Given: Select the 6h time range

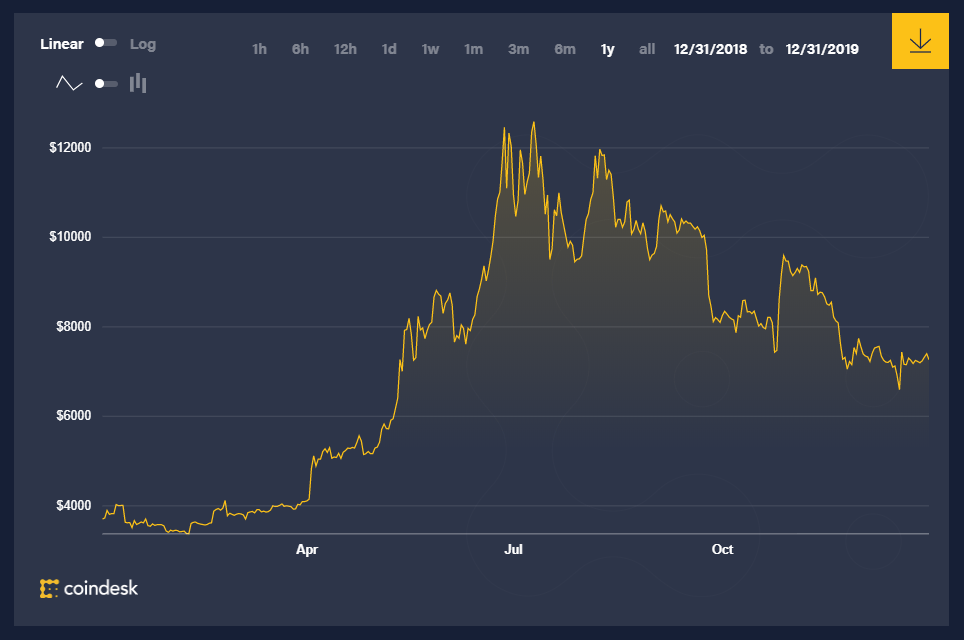Looking at the screenshot, I should (x=300, y=49).
